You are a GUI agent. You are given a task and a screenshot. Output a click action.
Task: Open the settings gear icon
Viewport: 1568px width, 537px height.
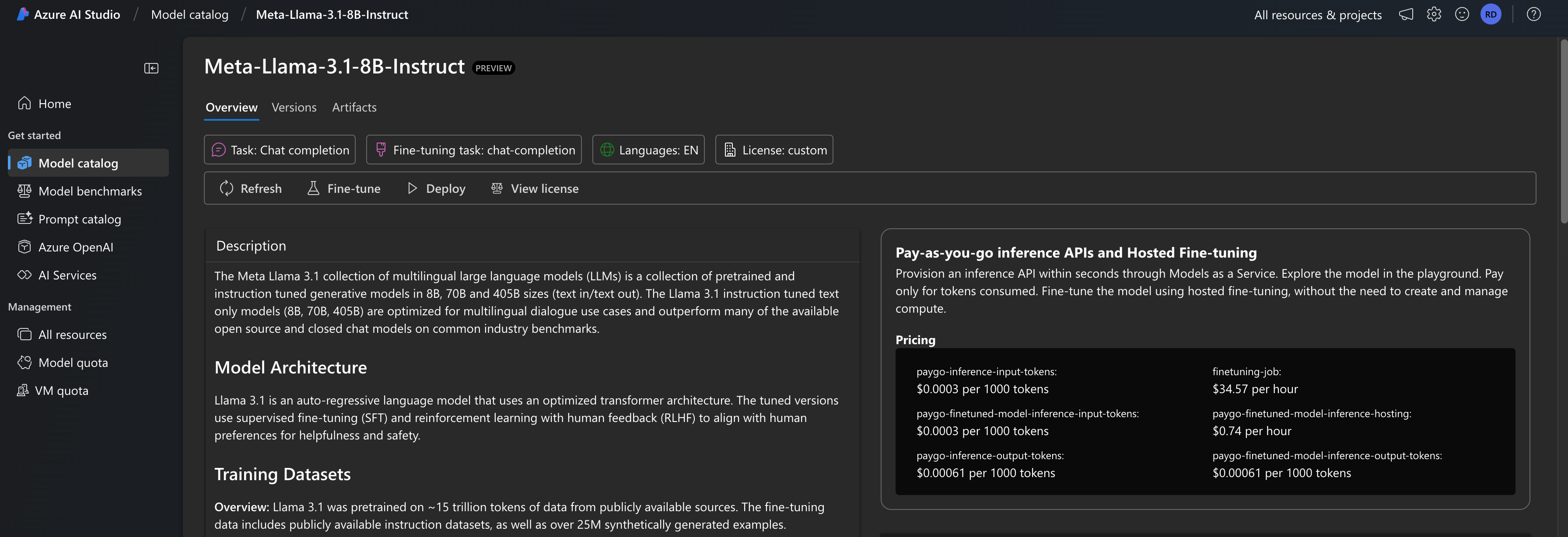tap(1434, 14)
